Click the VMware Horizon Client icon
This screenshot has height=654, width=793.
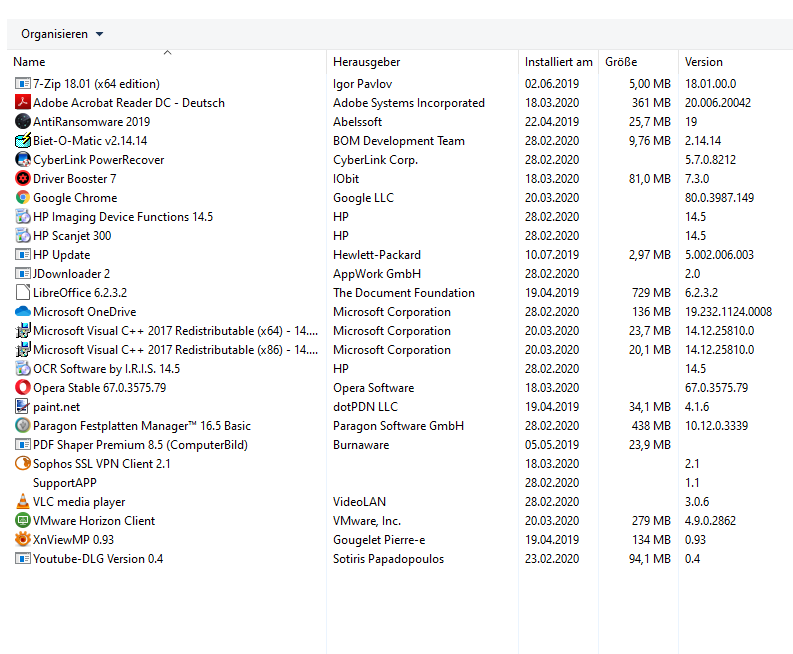pos(23,521)
